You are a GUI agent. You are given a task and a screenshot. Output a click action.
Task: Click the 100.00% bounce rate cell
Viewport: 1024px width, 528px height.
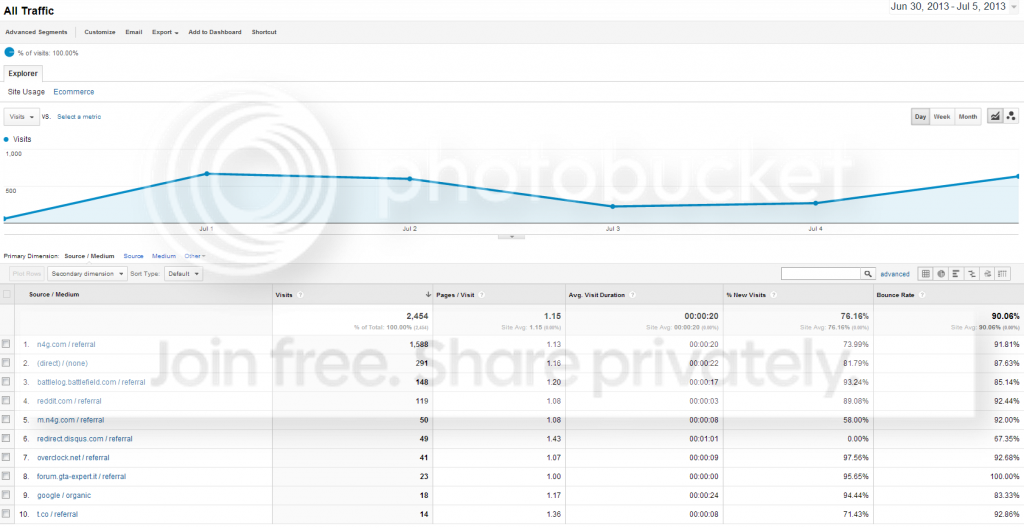coord(1004,476)
